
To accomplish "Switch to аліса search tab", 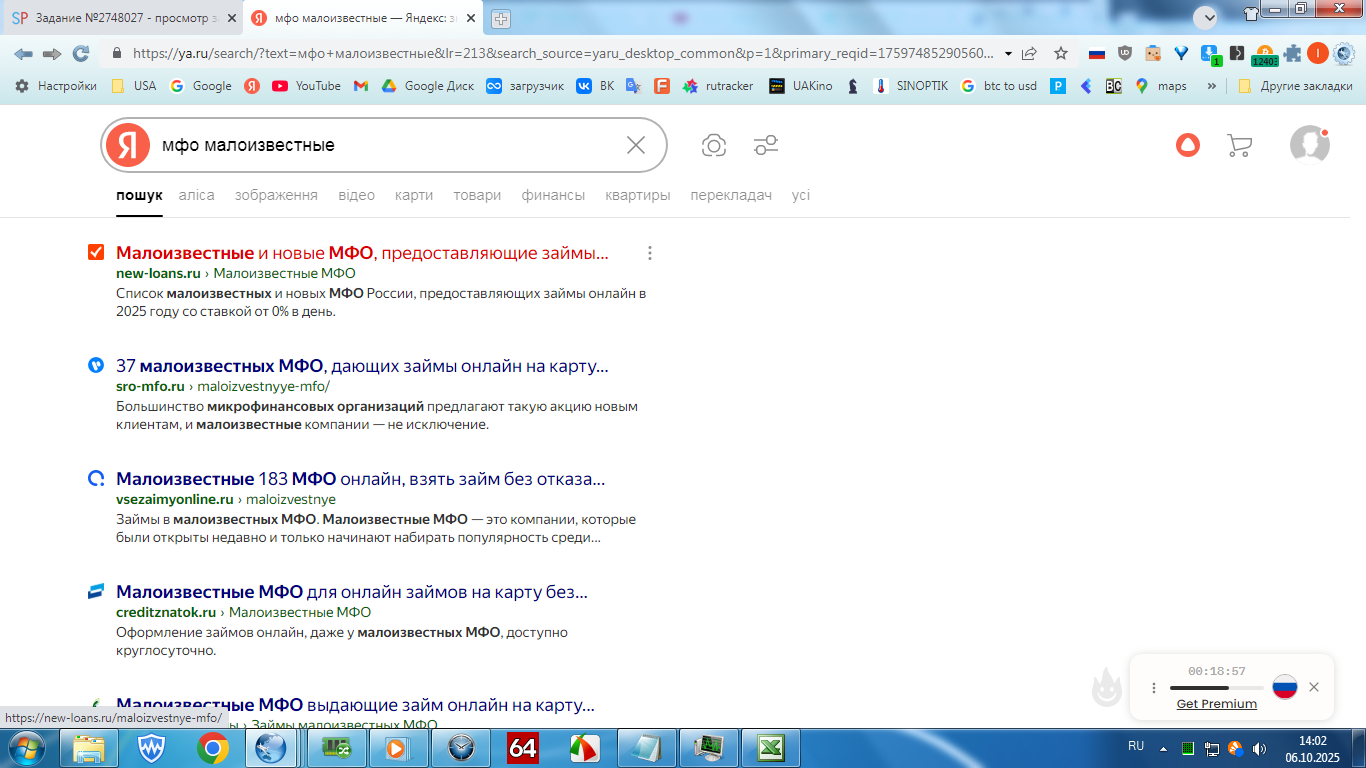I will [197, 195].
